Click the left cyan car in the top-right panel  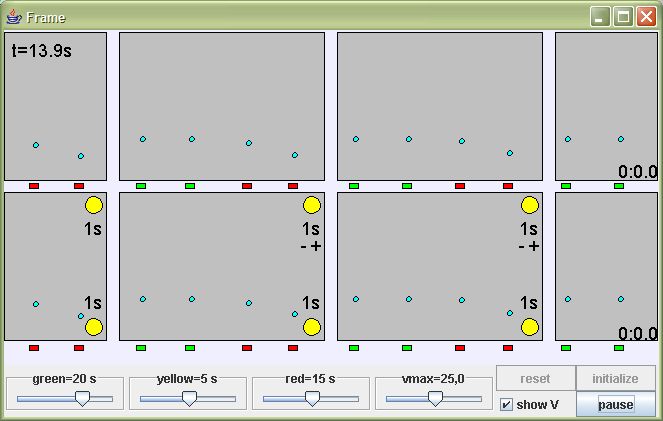[x=568, y=139]
